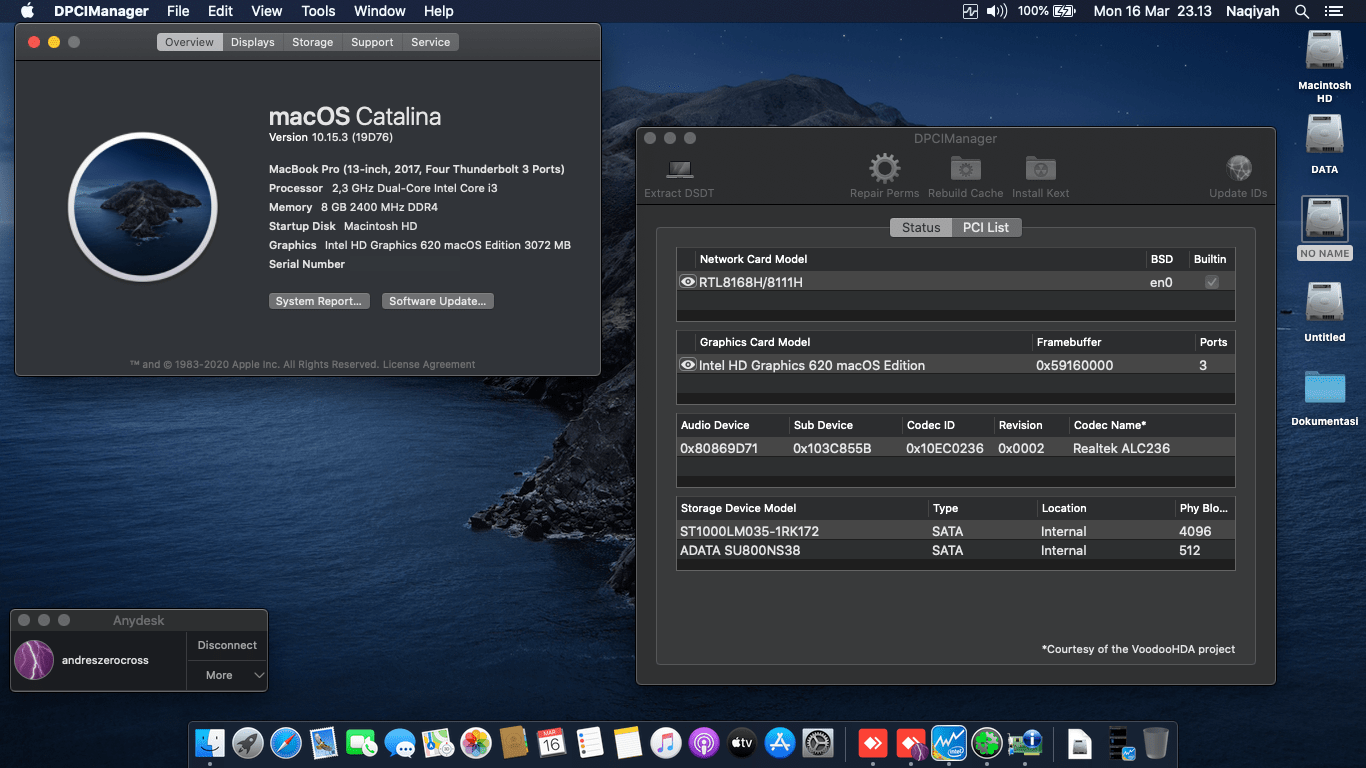Select the ST1000LM035-1RK172 storage row
Image resolution: width=1366 pixels, height=768 pixels.
point(956,531)
